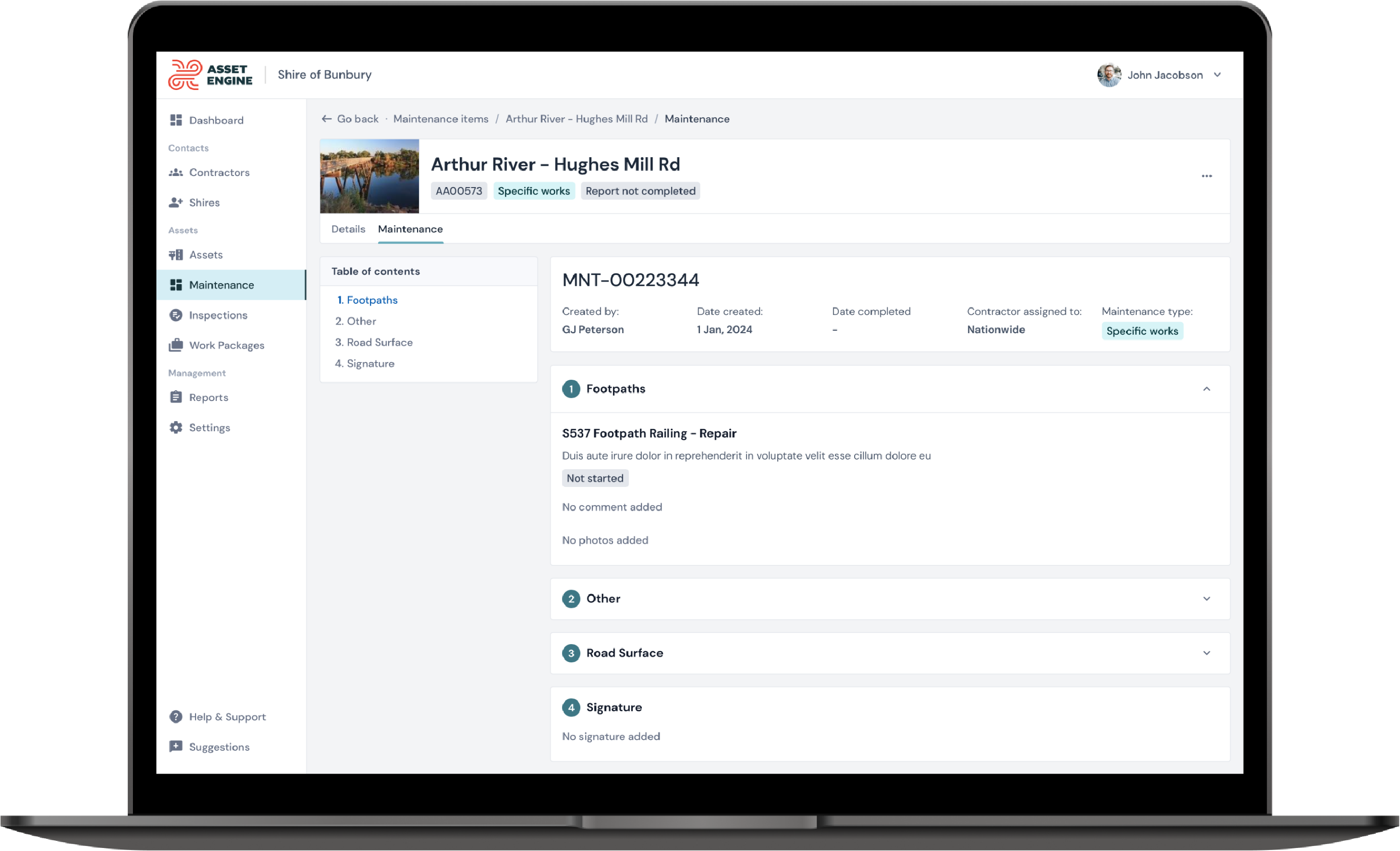Click the Settings gear icon

(175, 427)
